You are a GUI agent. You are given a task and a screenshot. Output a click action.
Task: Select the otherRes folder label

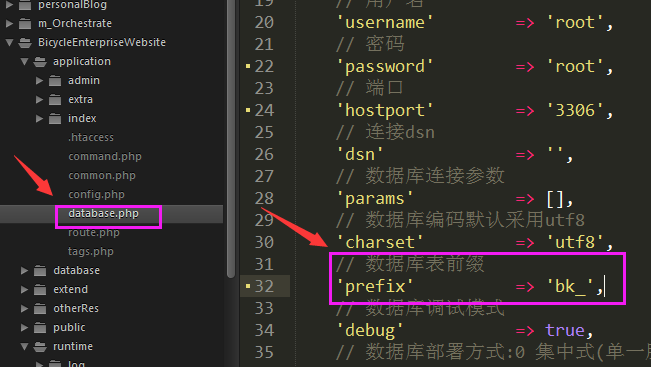(76, 308)
